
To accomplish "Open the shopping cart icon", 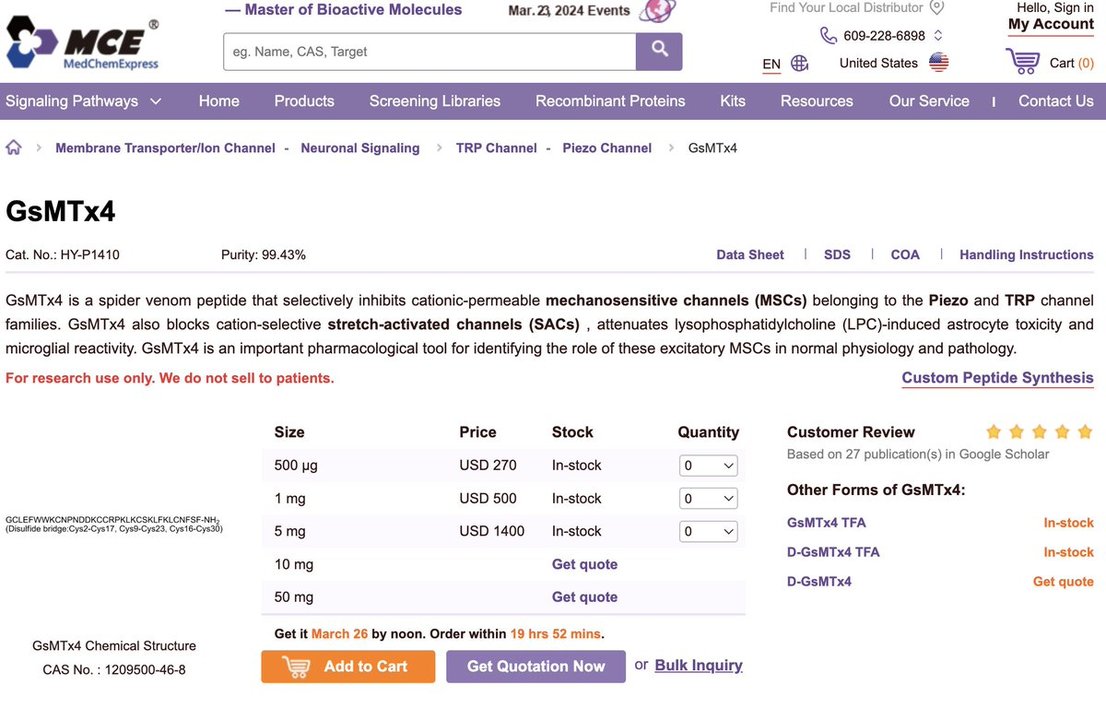I will pyautogui.click(x=1023, y=61).
